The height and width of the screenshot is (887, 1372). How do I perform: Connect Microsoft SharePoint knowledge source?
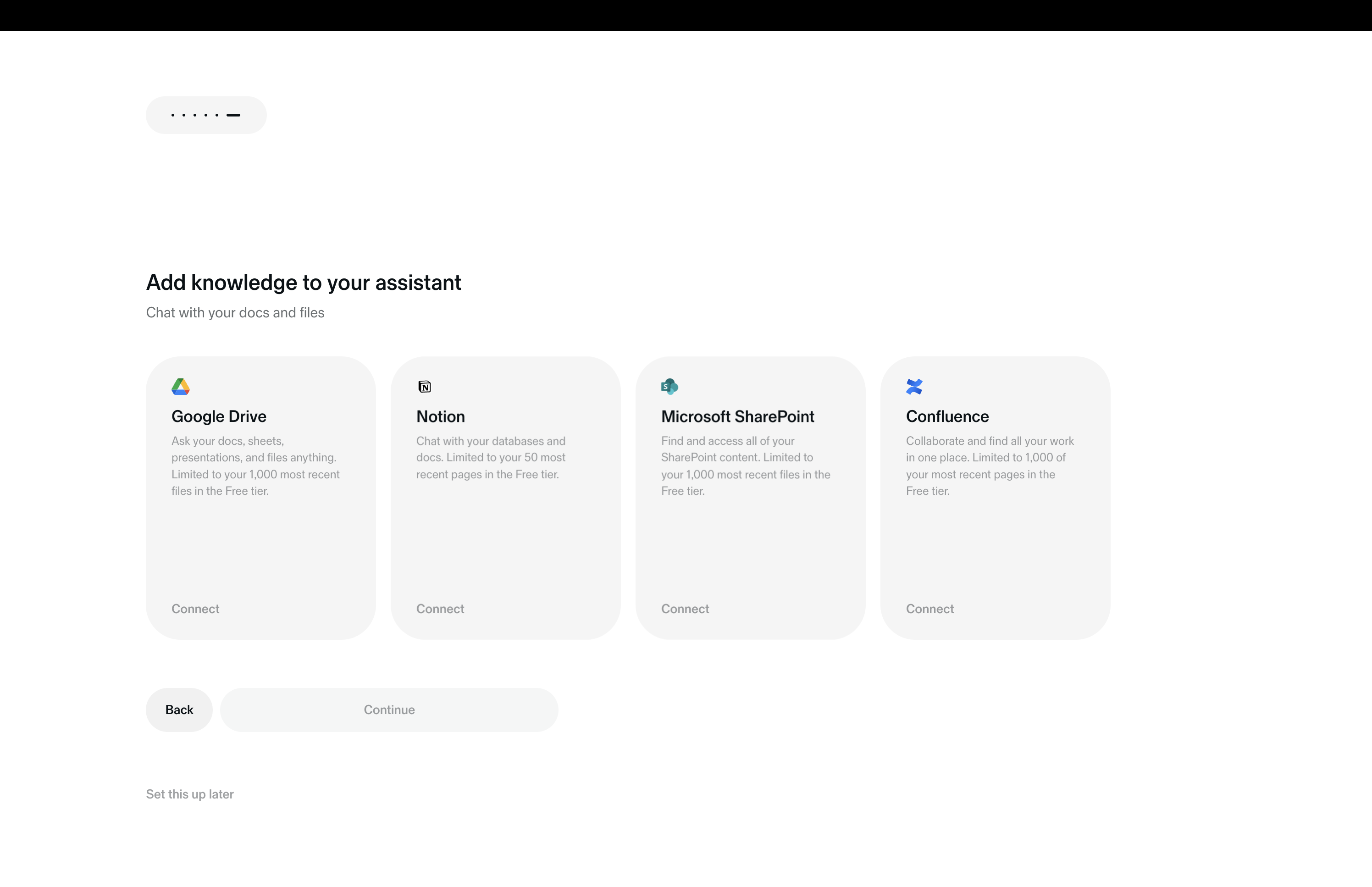(685, 609)
